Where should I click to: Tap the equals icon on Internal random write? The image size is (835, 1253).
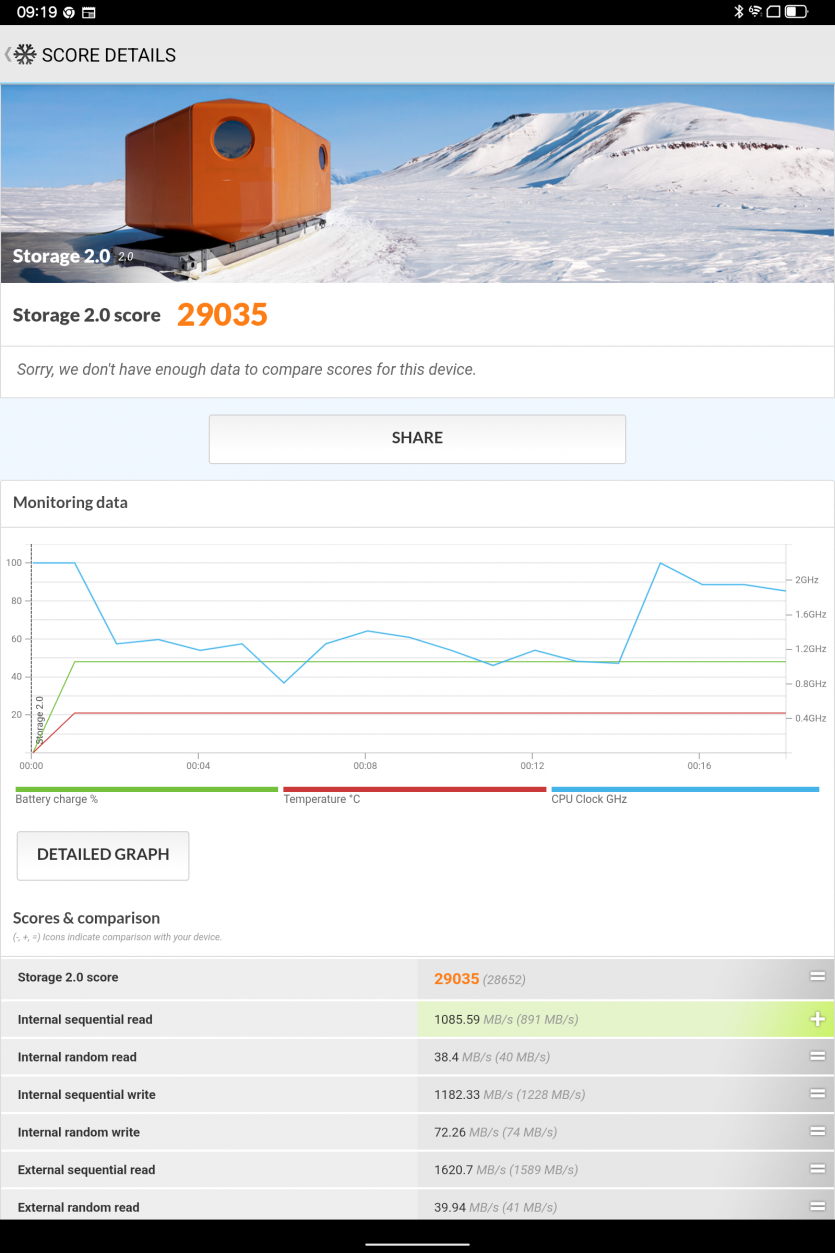point(817,1132)
